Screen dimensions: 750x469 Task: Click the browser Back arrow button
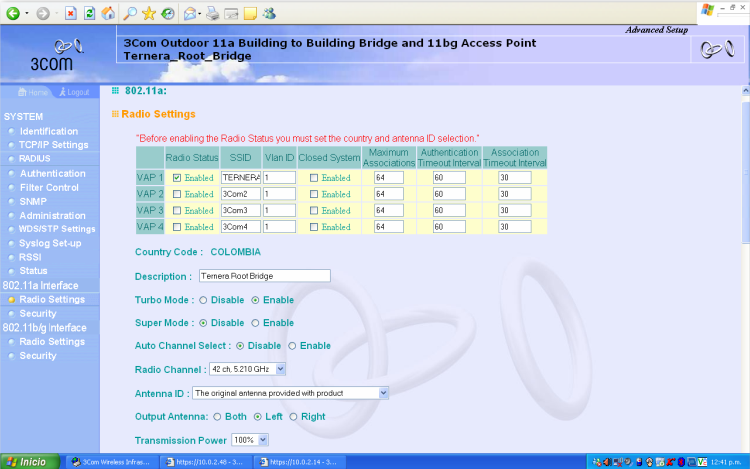coord(13,13)
